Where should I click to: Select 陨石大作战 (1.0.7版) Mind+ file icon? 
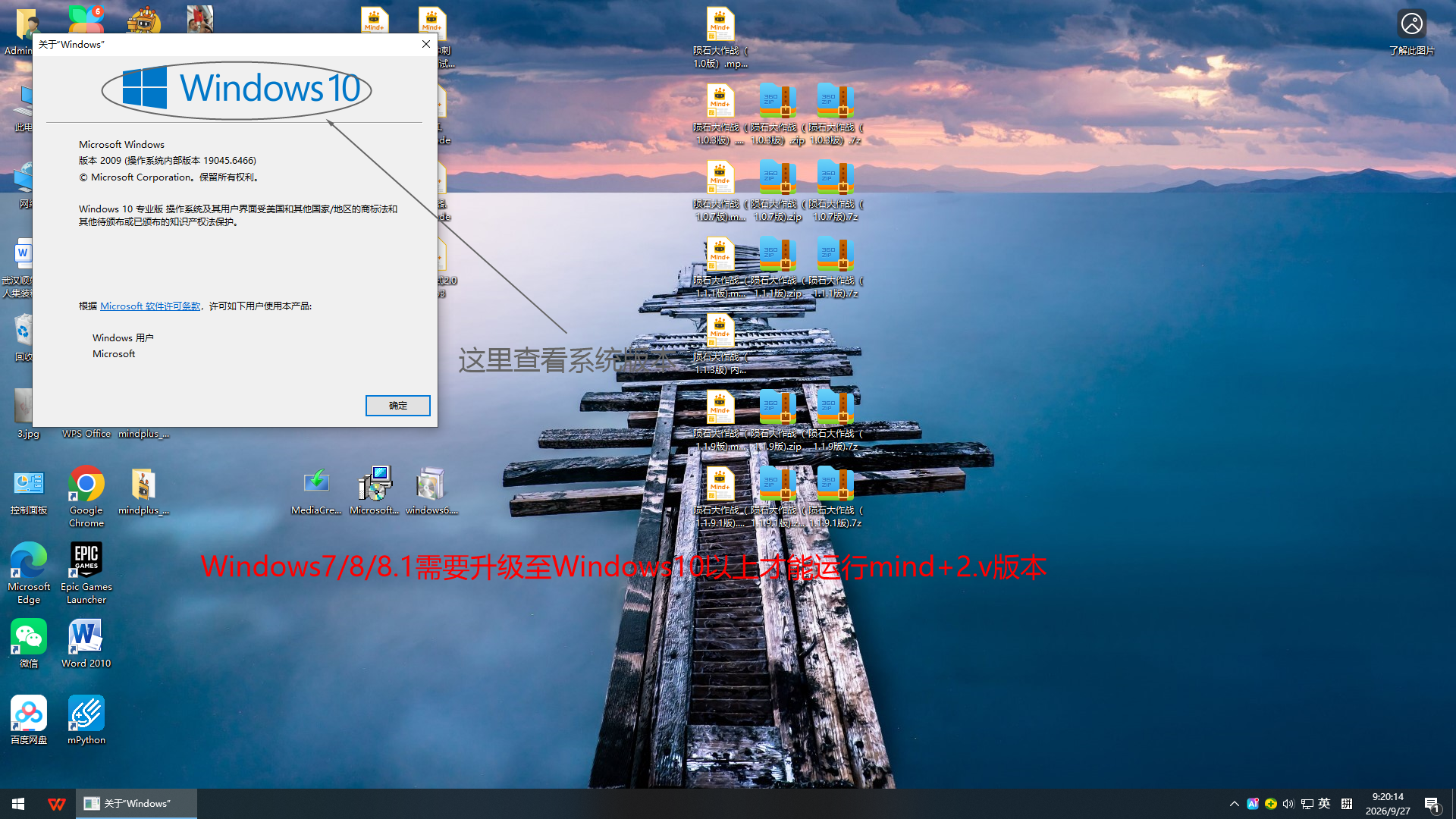click(x=720, y=191)
